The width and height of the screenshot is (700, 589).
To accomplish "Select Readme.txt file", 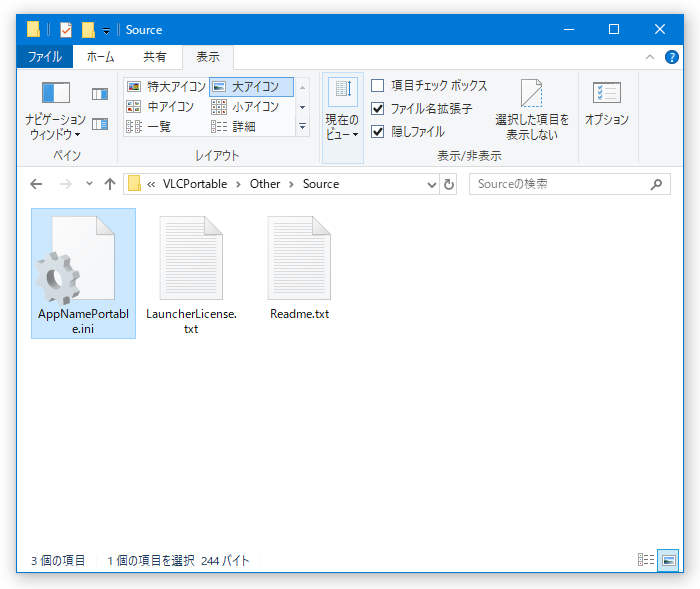I will tap(300, 268).
